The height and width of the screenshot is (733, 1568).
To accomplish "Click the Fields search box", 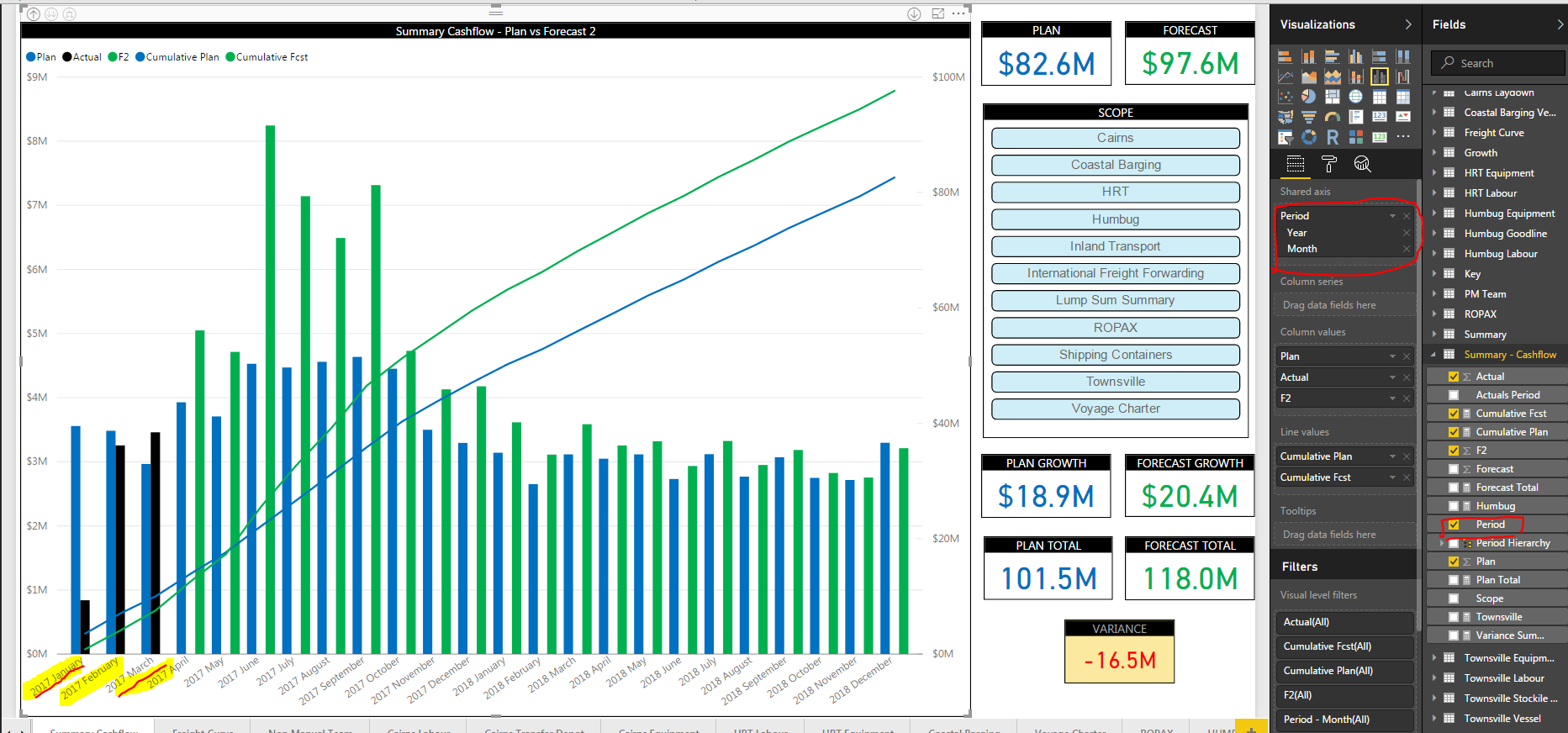I will [x=1497, y=63].
